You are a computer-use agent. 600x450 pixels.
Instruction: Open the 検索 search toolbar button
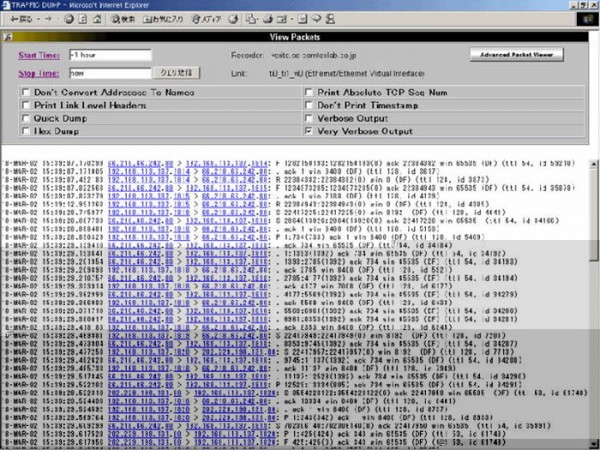pyautogui.click(x=122, y=19)
